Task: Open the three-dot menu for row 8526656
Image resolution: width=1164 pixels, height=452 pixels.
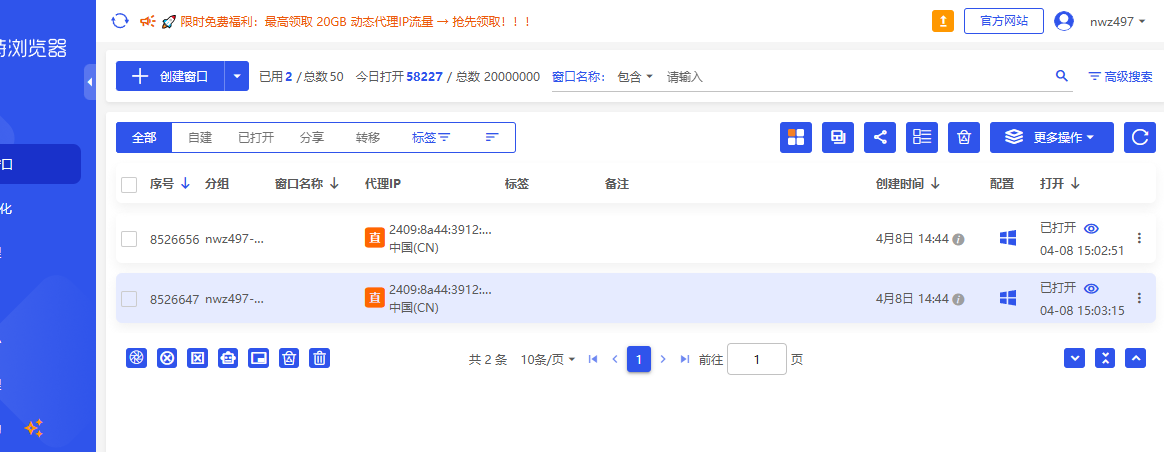Action: 1140,238
